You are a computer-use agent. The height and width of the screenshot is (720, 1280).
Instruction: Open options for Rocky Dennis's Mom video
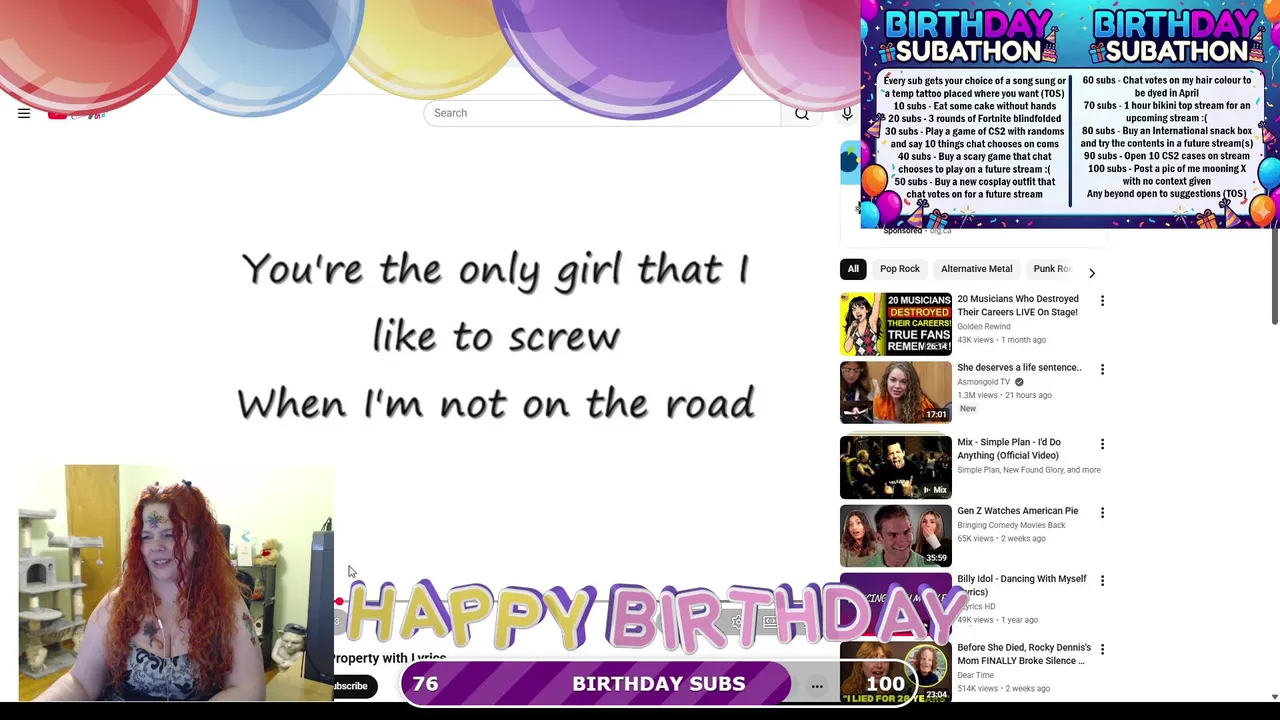(1102, 650)
